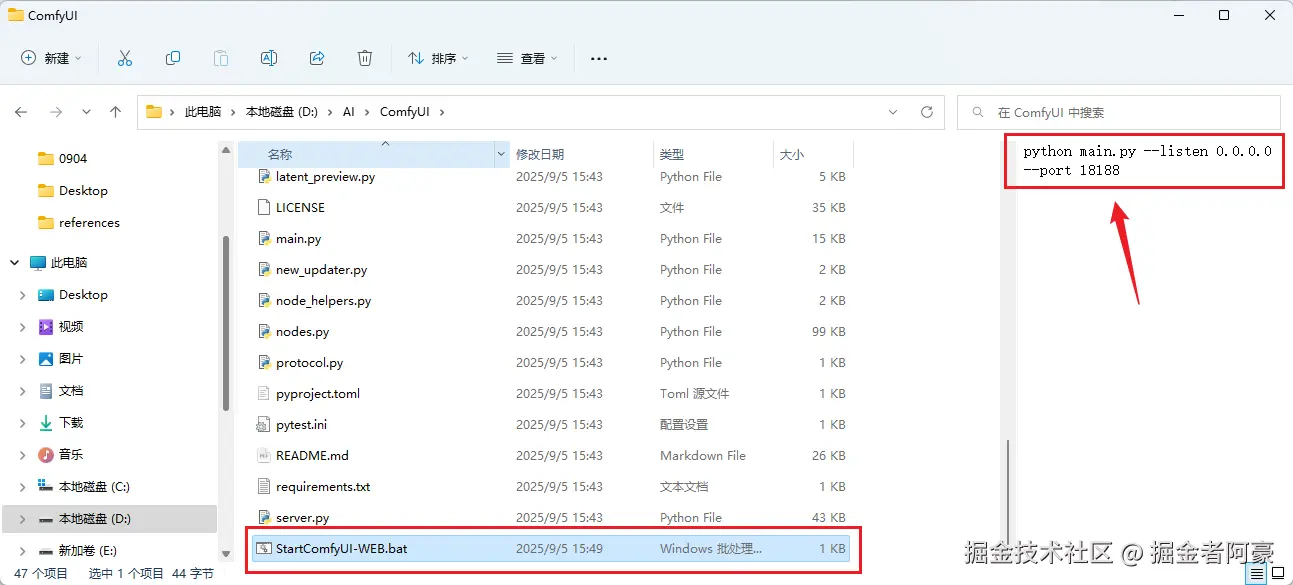This screenshot has height=585, width=1293.
Task: Expand the 下载 tree node
Action: point(23,422)
